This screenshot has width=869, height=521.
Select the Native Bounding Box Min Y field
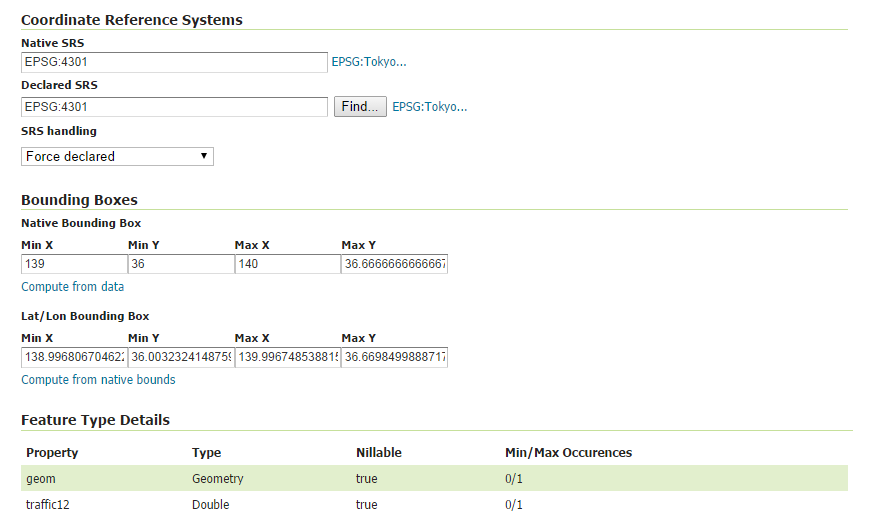point(181,264)
